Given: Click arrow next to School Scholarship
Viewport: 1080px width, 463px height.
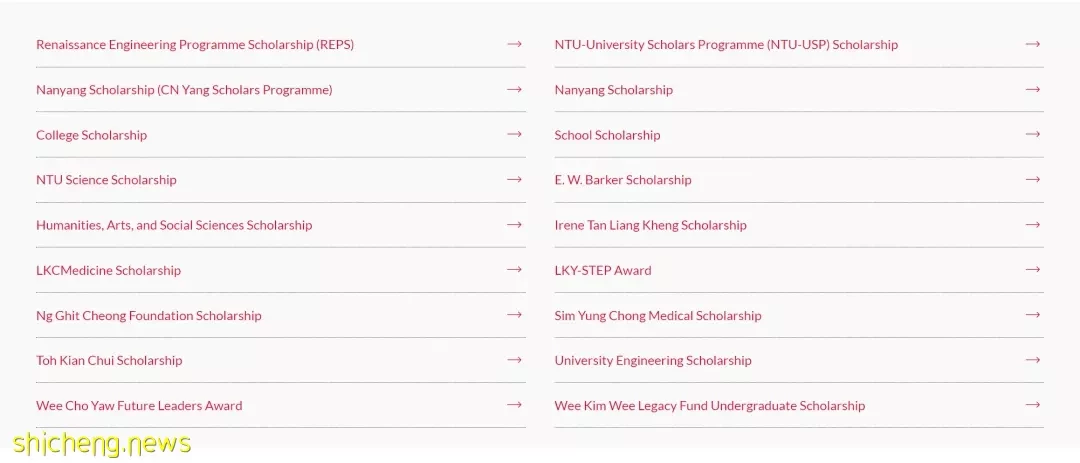Looking at the screenshot, I should (x=1032, y=134).
